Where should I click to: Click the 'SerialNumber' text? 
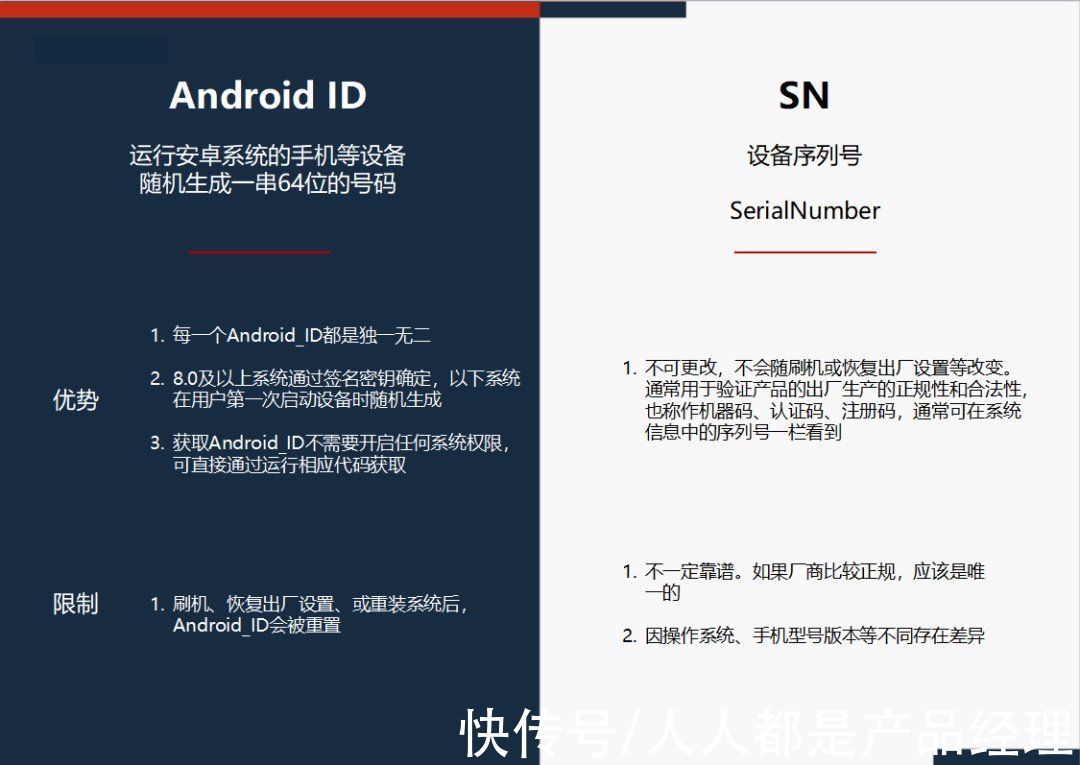(x=804, y=211)
